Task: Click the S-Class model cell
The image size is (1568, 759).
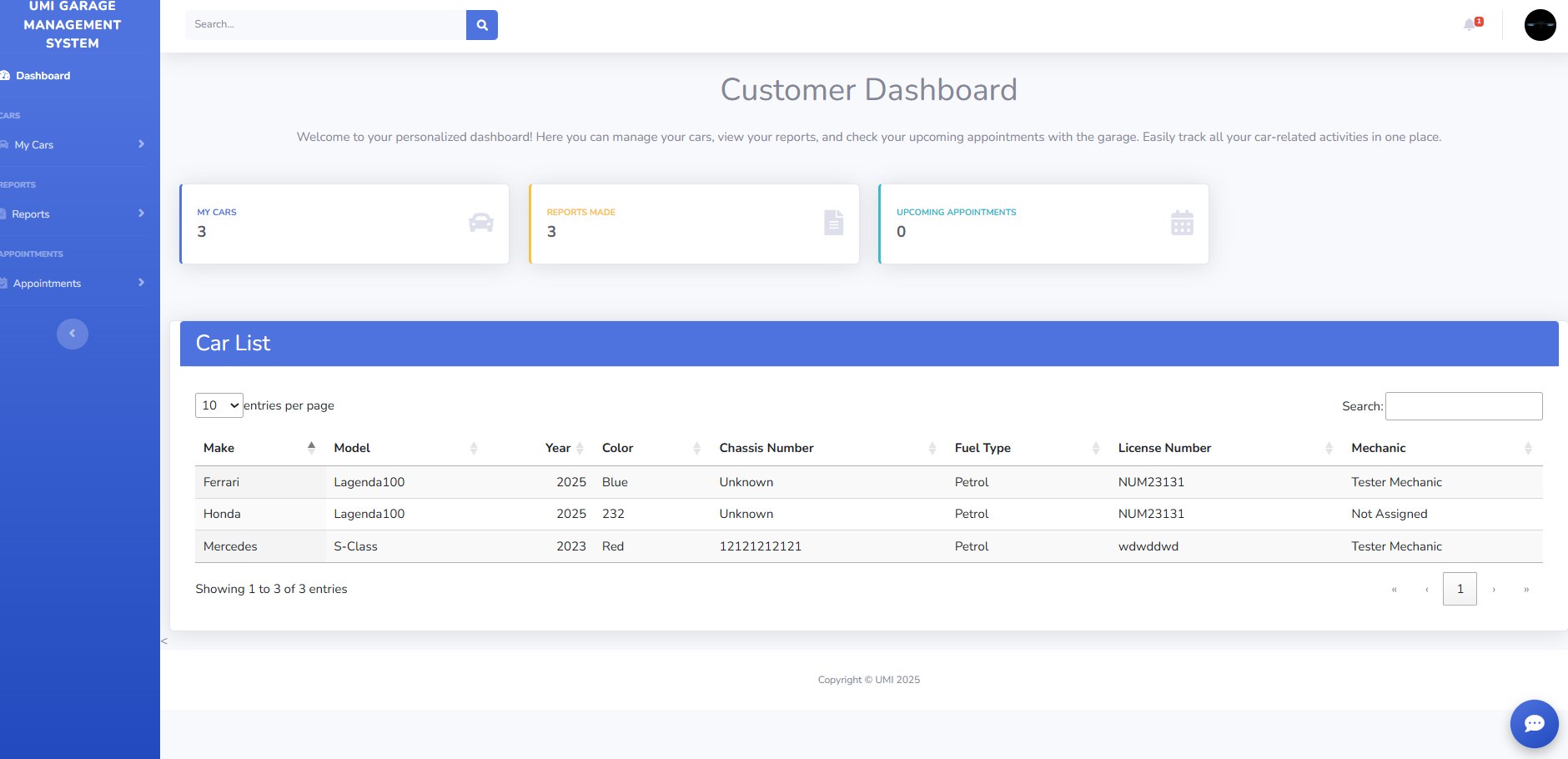Action: [x=406, y=546]
